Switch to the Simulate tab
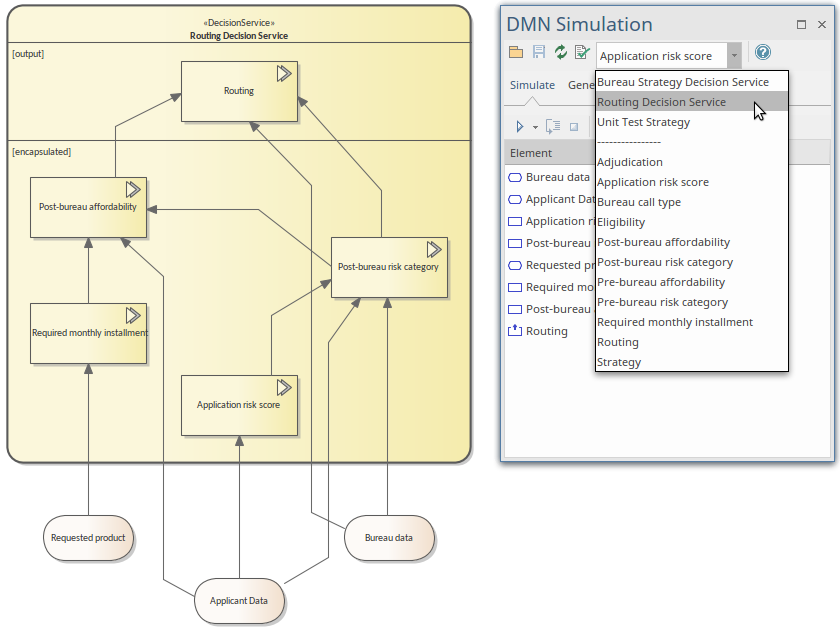Viewport: 840px width, 631px height. tap(533, 85)
